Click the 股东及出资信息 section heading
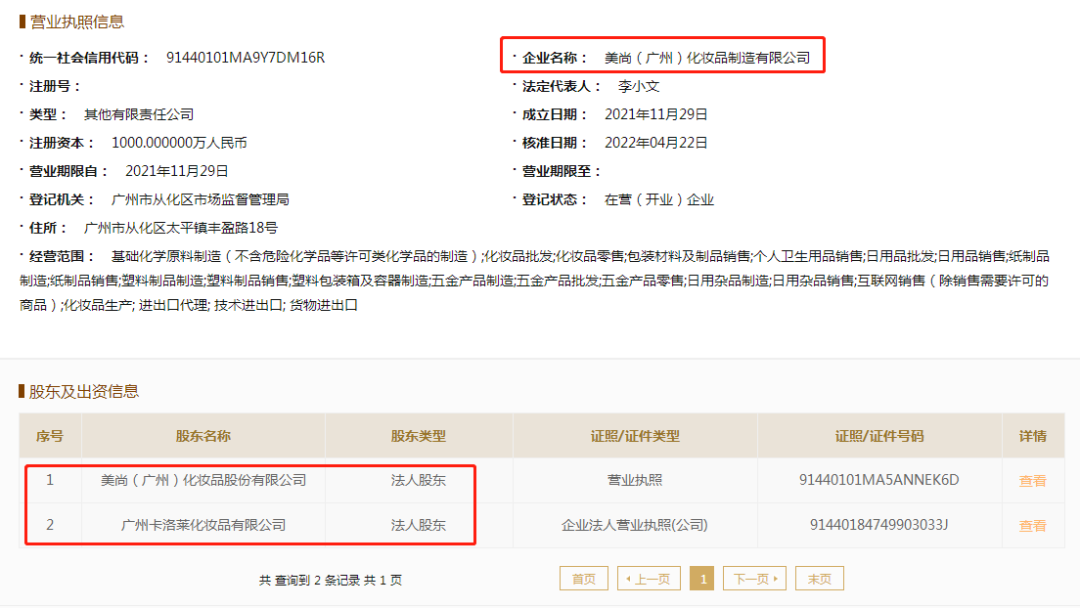The width and height of the screenshot is (1080, 608). (x=83, y=391)
